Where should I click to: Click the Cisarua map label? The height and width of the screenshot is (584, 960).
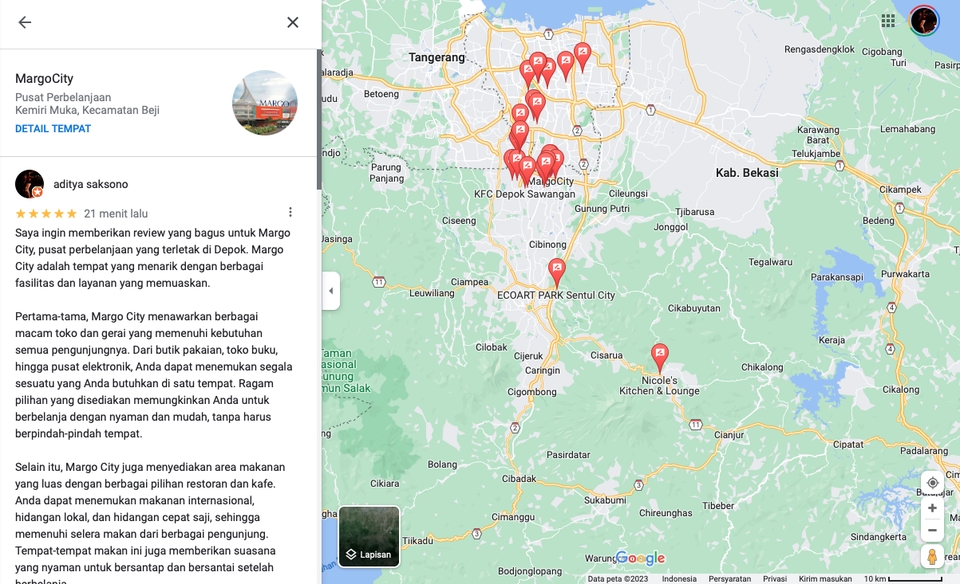606,355
